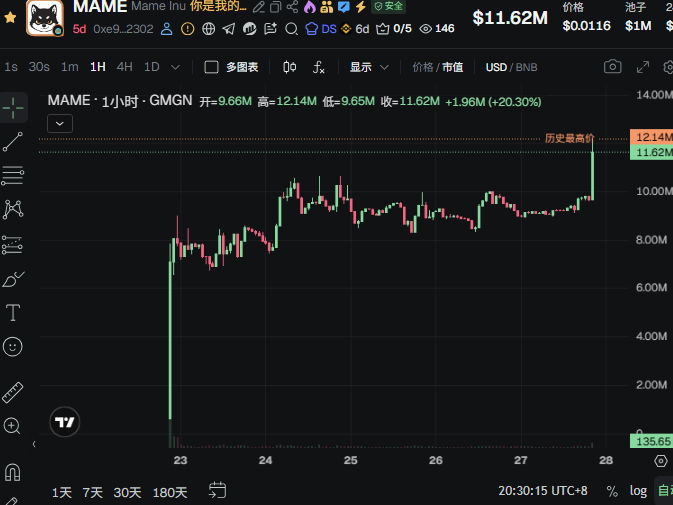The image size is (673, 505).
Task: Open the project website globe icon
Action: [x=209, y=29]
